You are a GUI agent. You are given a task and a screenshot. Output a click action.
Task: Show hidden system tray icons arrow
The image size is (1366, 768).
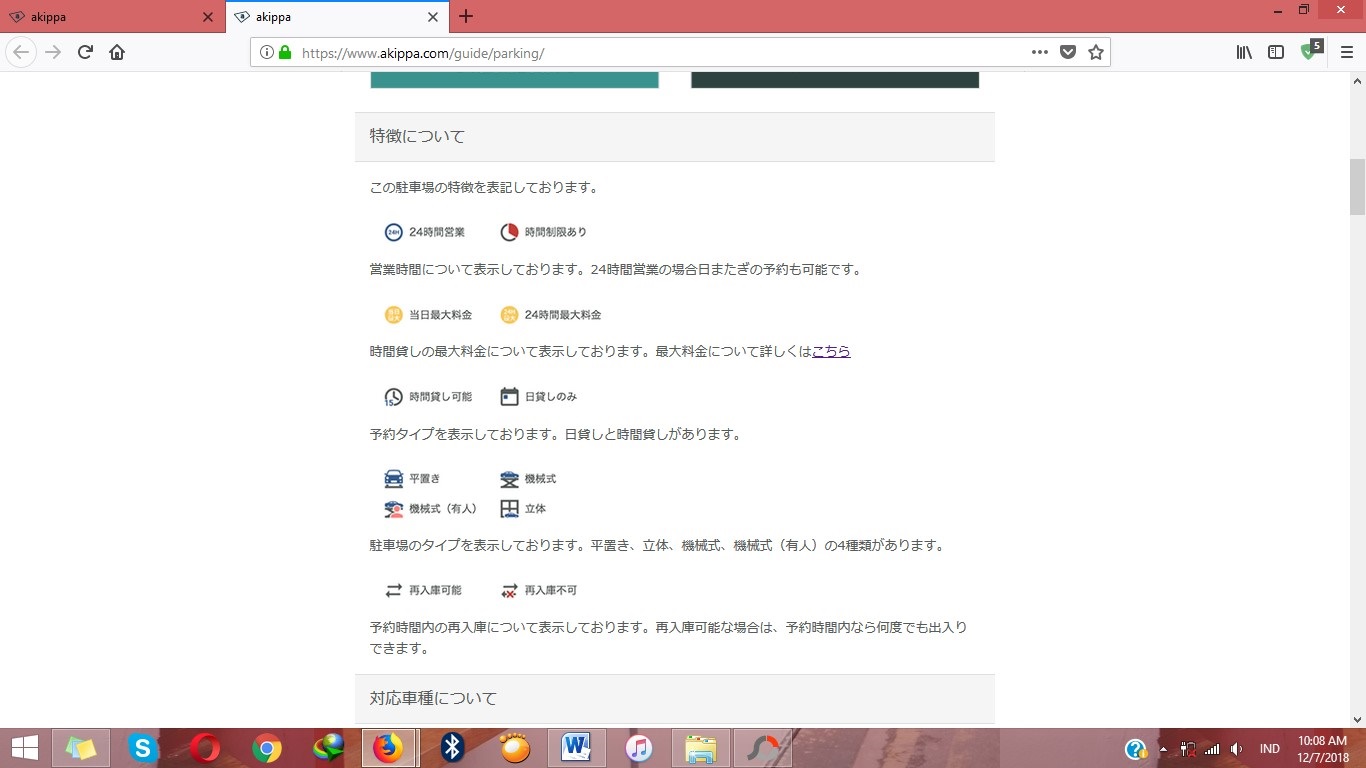(x=1163, y=749)
